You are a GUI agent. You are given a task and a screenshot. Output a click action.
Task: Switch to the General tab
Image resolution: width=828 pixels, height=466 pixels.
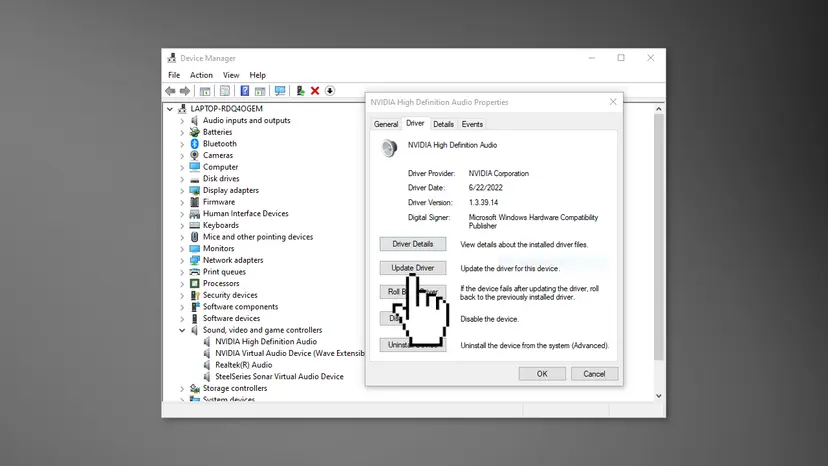click(385, 124)
